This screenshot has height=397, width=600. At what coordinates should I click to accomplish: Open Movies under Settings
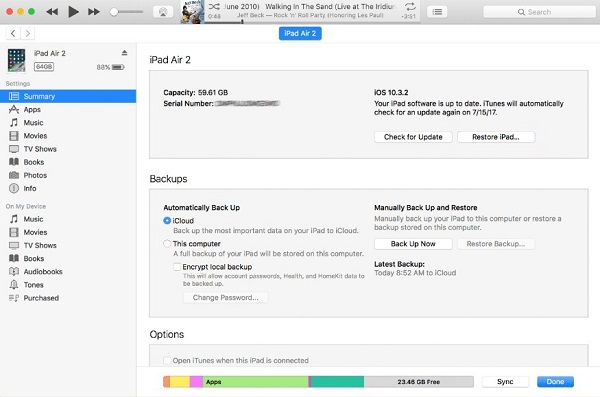pos(68,136)
